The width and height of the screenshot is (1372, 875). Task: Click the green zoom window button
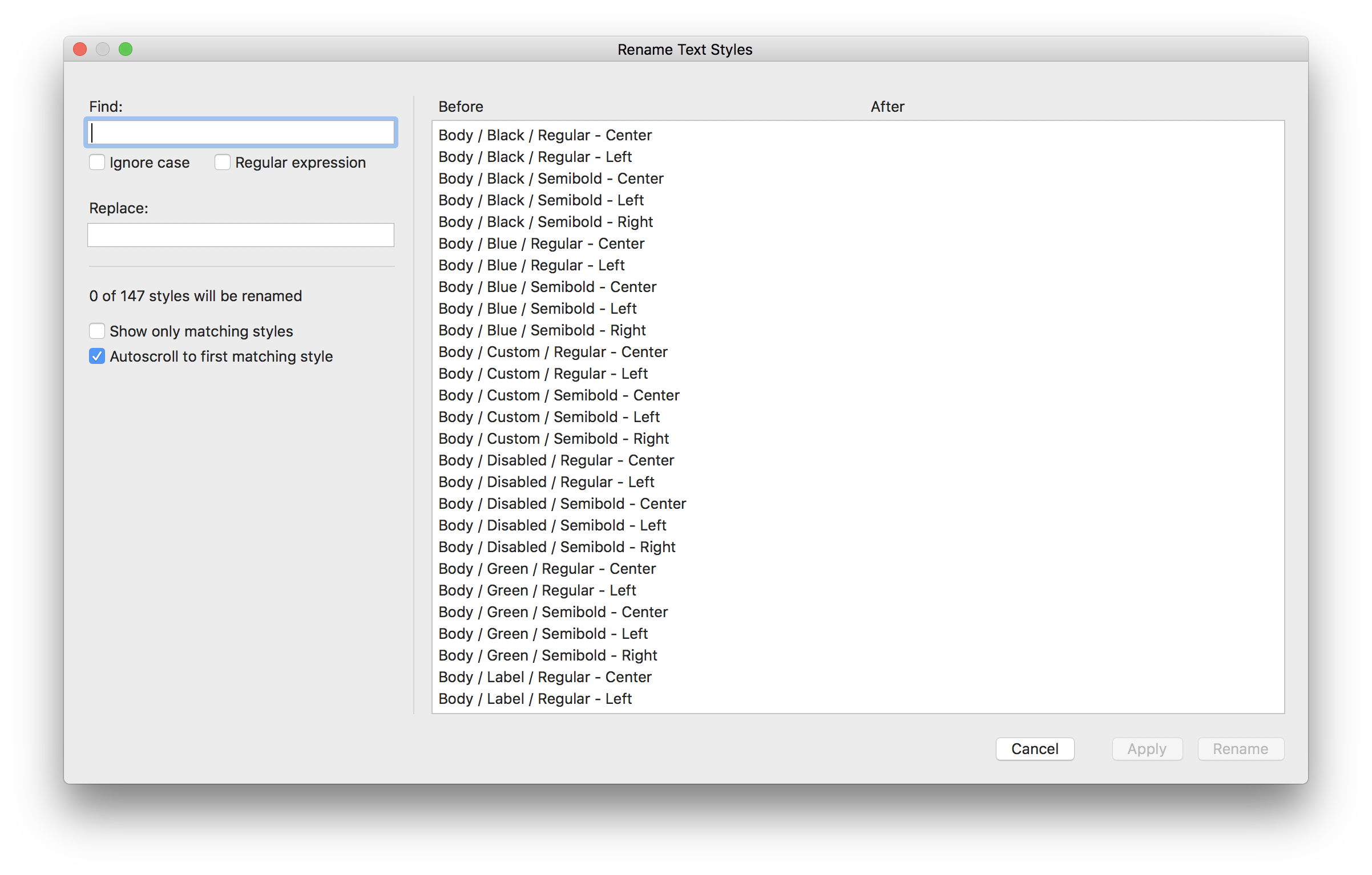click(126, 50)
